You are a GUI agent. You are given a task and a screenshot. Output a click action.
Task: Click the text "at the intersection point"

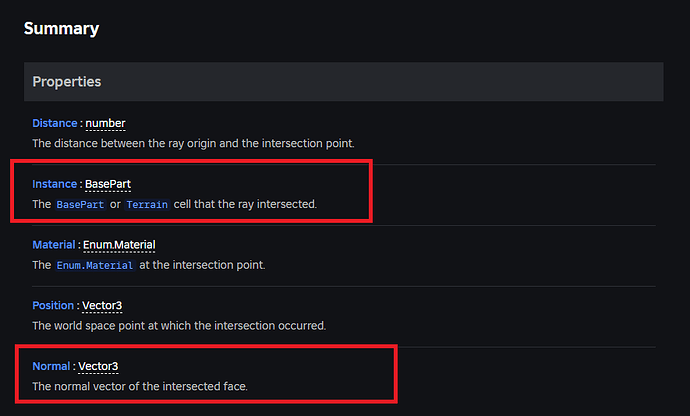(x=201, y=265)
